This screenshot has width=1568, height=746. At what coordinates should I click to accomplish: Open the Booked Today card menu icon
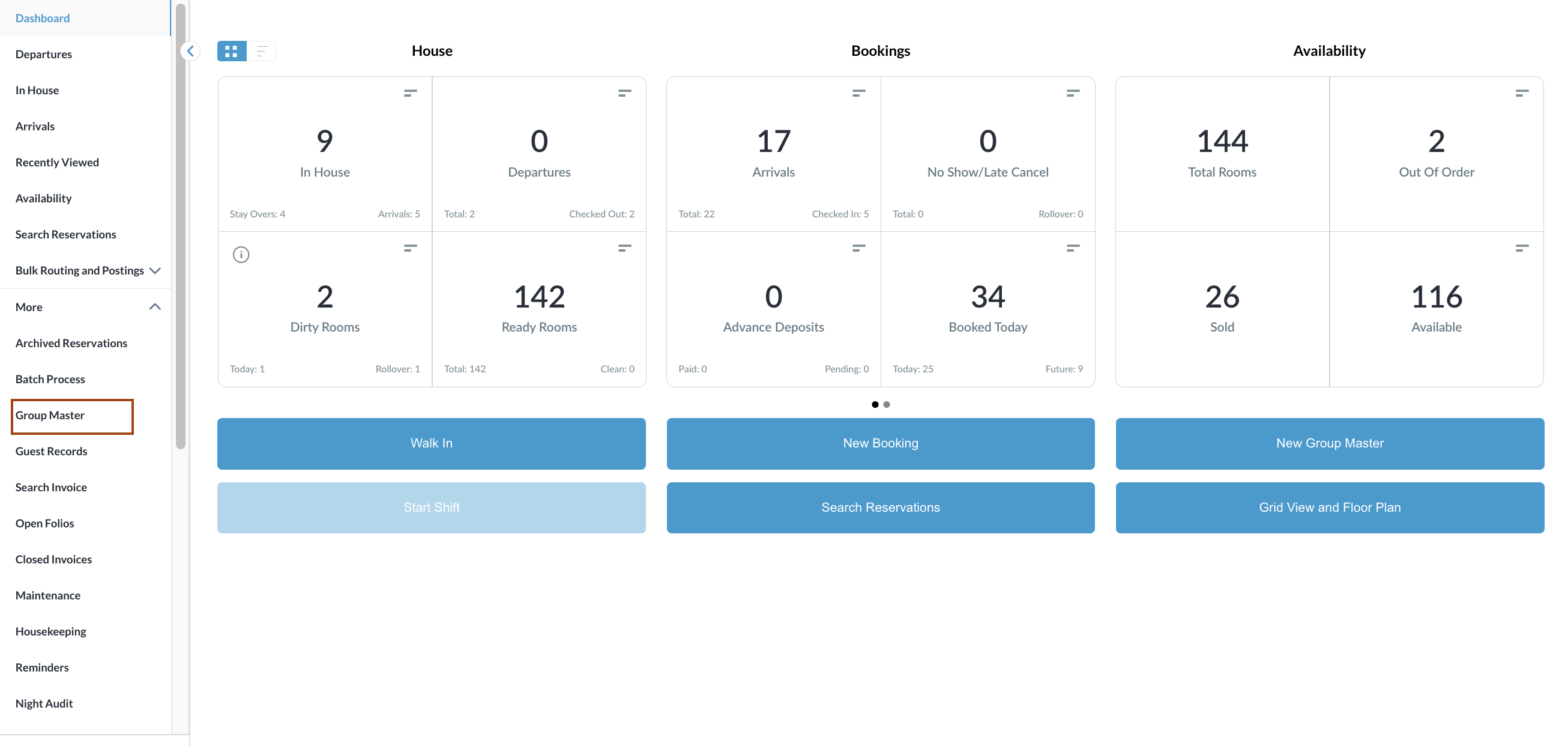(1073, 248)
